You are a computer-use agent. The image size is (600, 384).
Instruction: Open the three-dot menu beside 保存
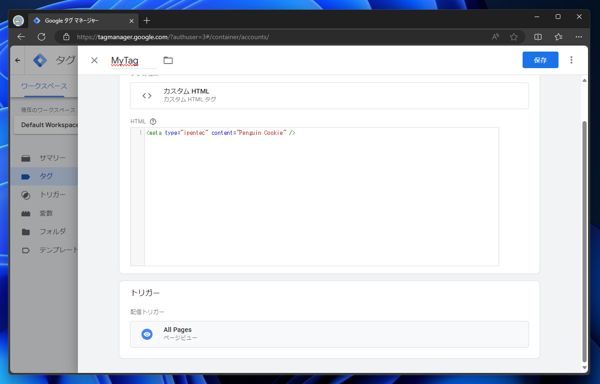pyautogui.click(x=571, y=60)
